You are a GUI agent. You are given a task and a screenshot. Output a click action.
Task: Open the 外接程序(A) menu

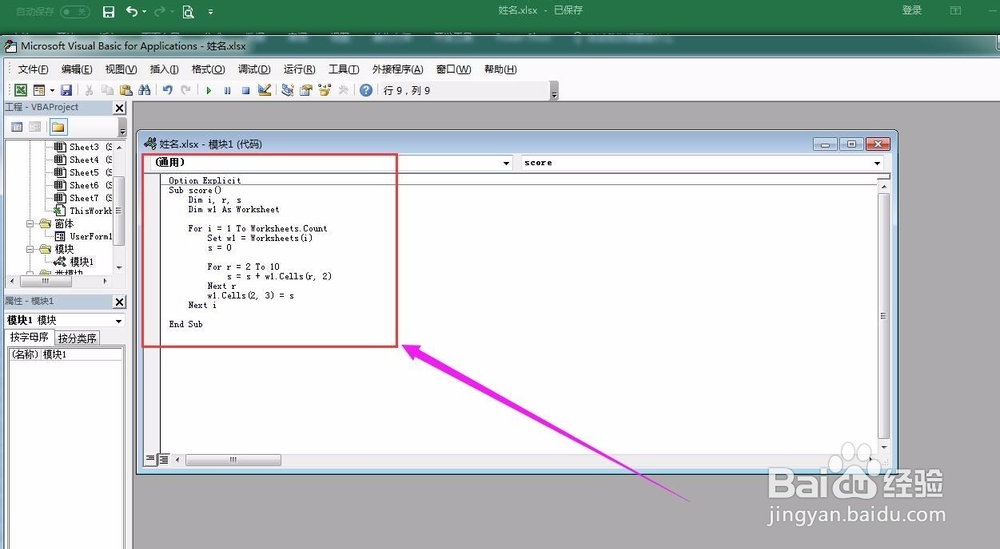[x=397, y=70]
